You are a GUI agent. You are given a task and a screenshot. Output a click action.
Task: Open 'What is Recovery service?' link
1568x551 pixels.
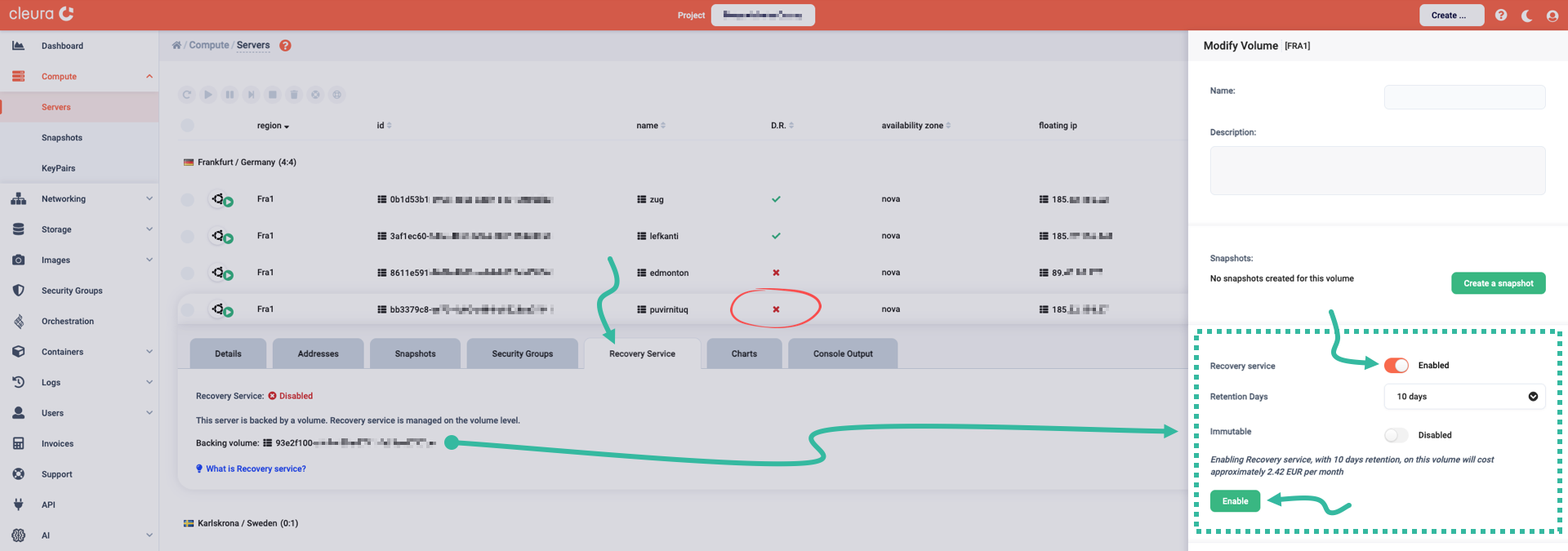click(256, 469)
